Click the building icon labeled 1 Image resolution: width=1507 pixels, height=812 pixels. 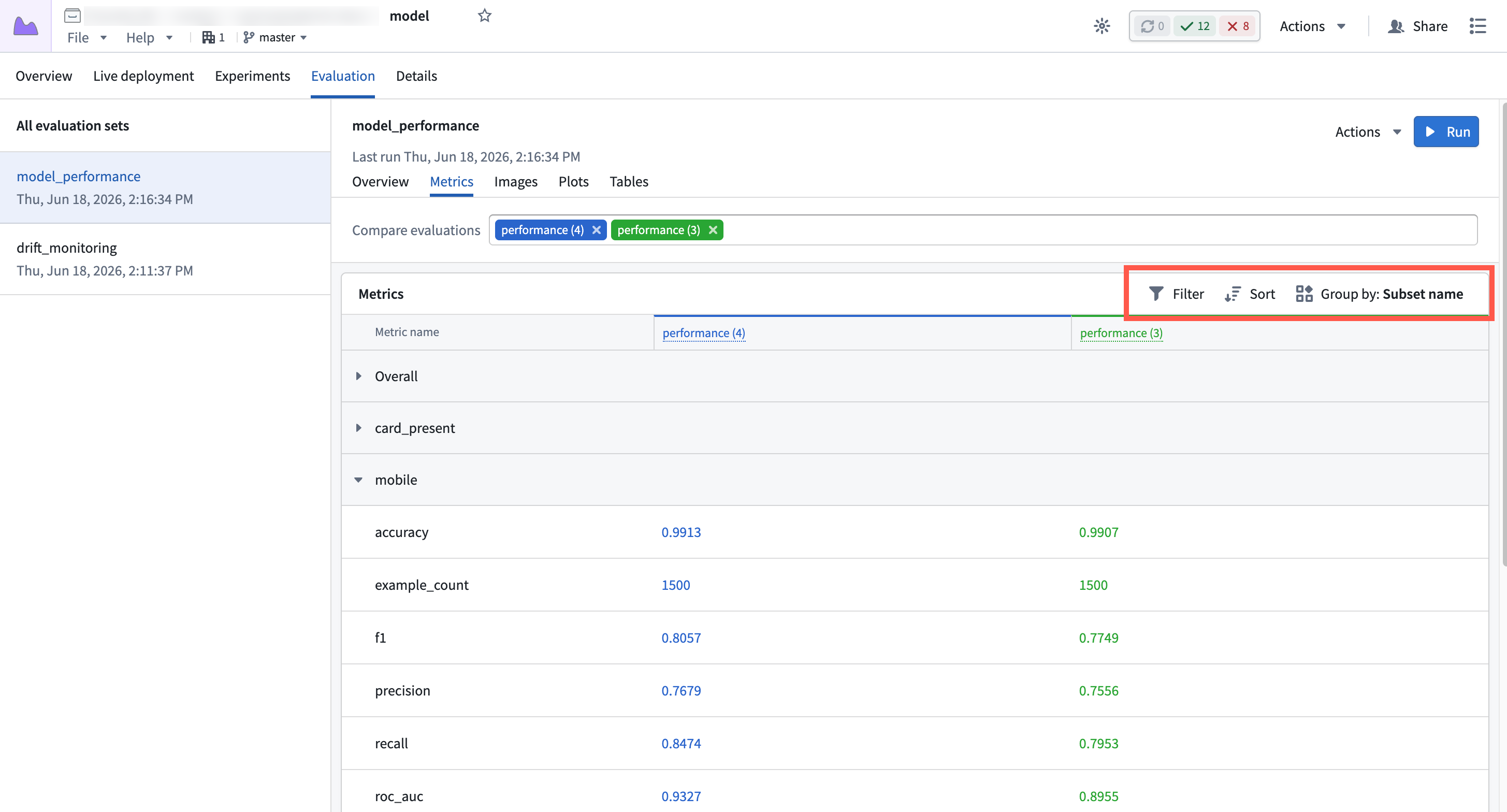[x=213, y=37]
